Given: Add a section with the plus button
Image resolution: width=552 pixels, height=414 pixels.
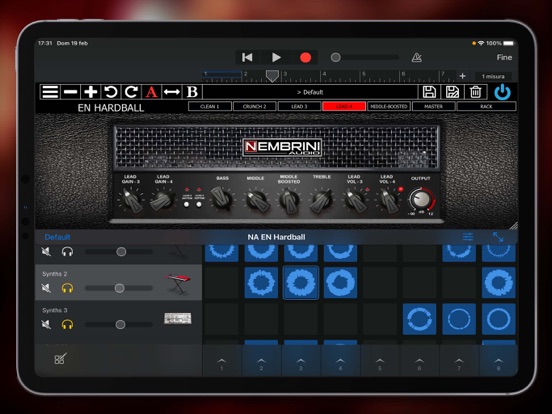Looking at the screenshot, I should tap(462, 76).
